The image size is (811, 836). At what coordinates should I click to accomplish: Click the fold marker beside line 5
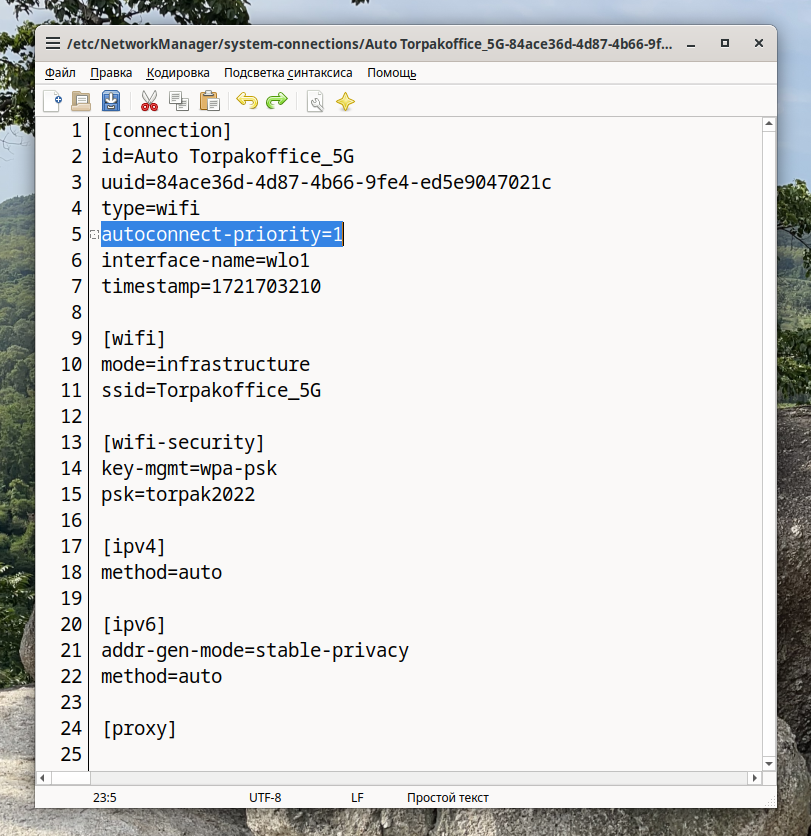click(x=94, y=235)
